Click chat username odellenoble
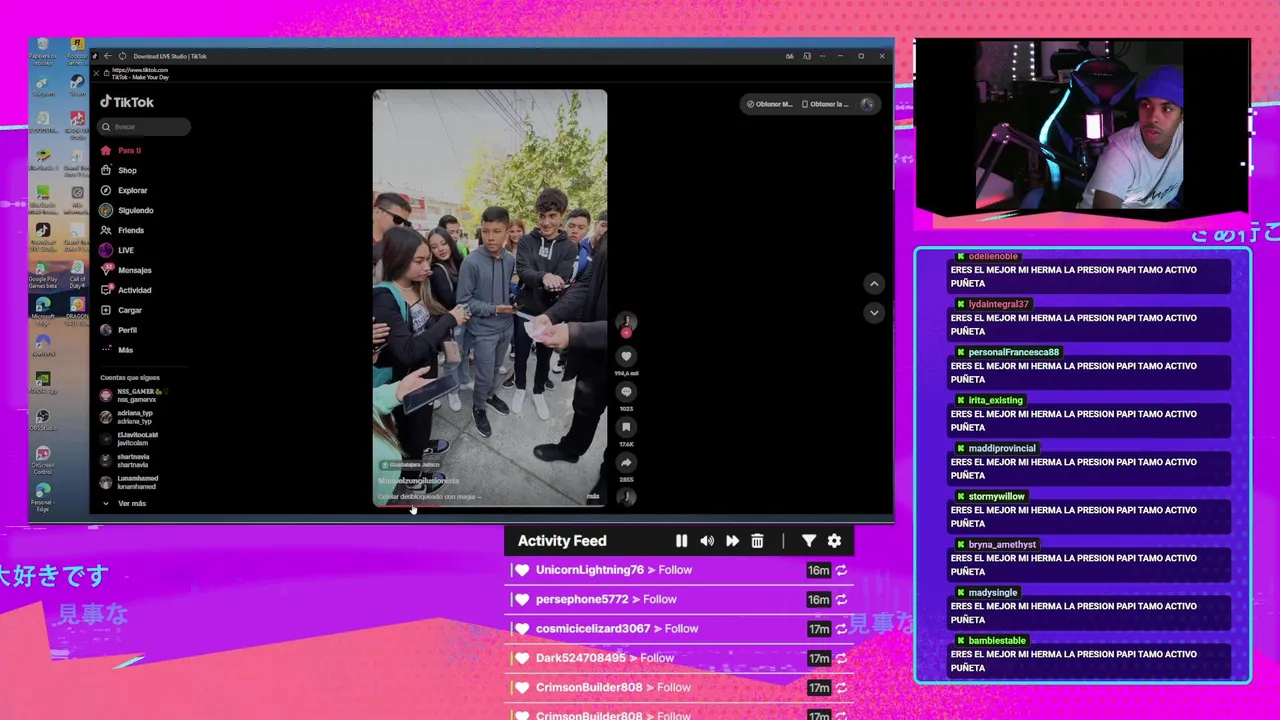Image resolution: width=1280 pixels, height=720 pixels. [993, 256]
